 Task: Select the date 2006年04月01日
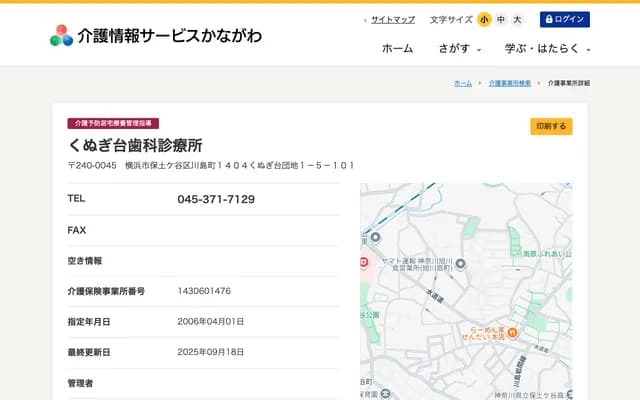click(x=211, y=322)
